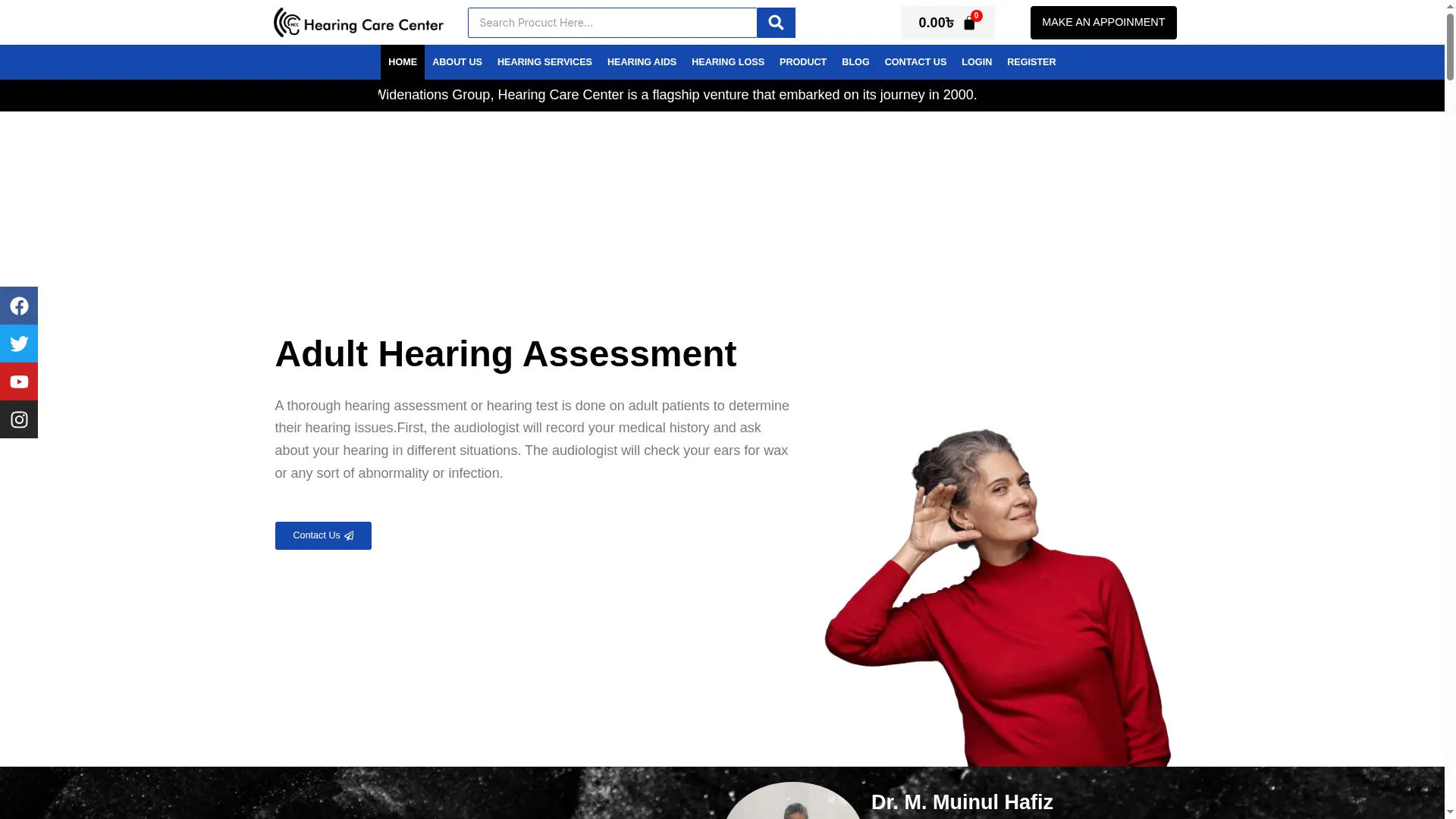This screenshot has width=1456, height=819.
Task: Click the search product input field
Action: (612, 23)
